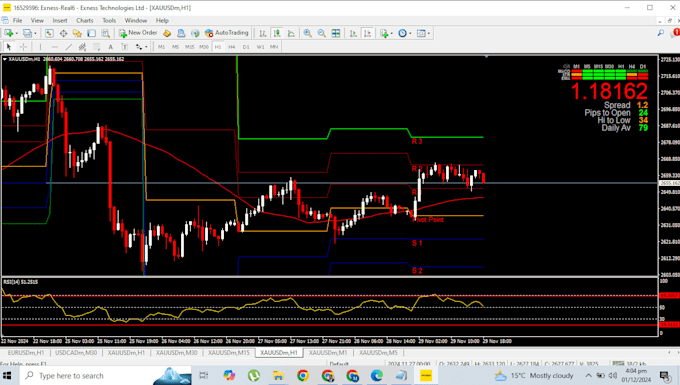
Task: Switch to Line Chart display
Action: pyautogui.click(x=291, y=33)
